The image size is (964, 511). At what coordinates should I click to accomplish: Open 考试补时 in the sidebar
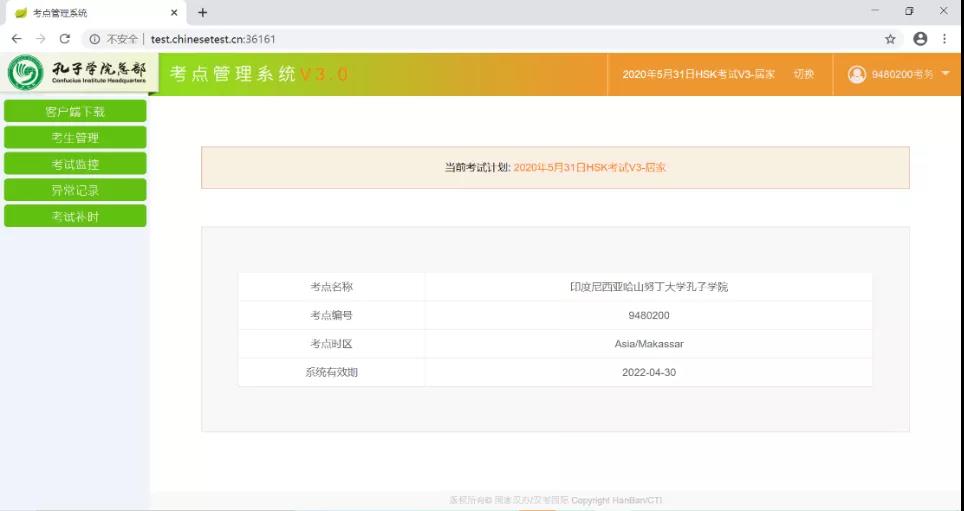75,216
